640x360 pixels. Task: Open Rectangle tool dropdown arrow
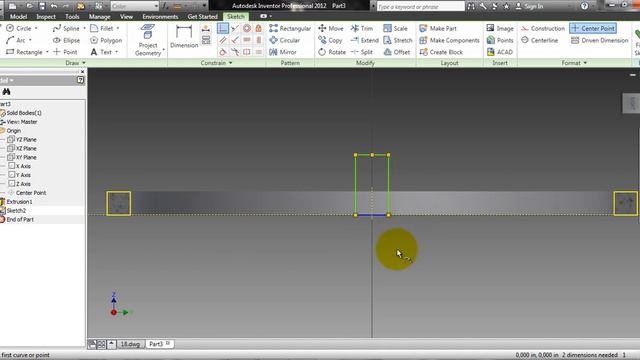47,52
